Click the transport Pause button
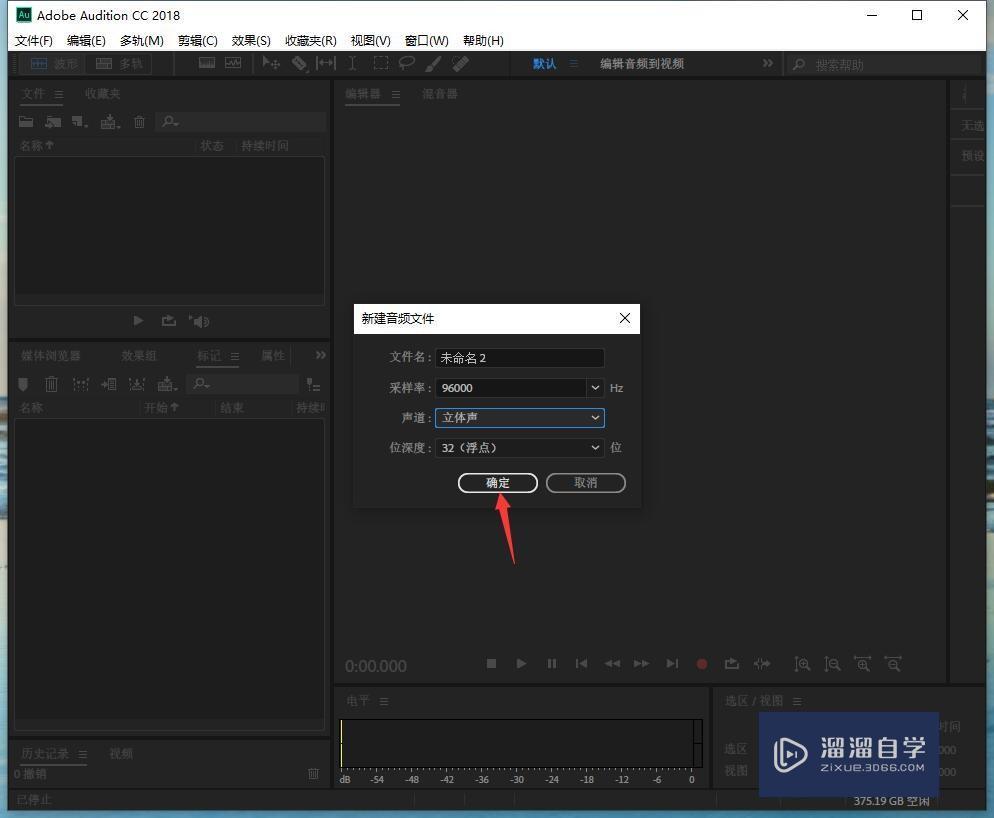 (552, 664)
